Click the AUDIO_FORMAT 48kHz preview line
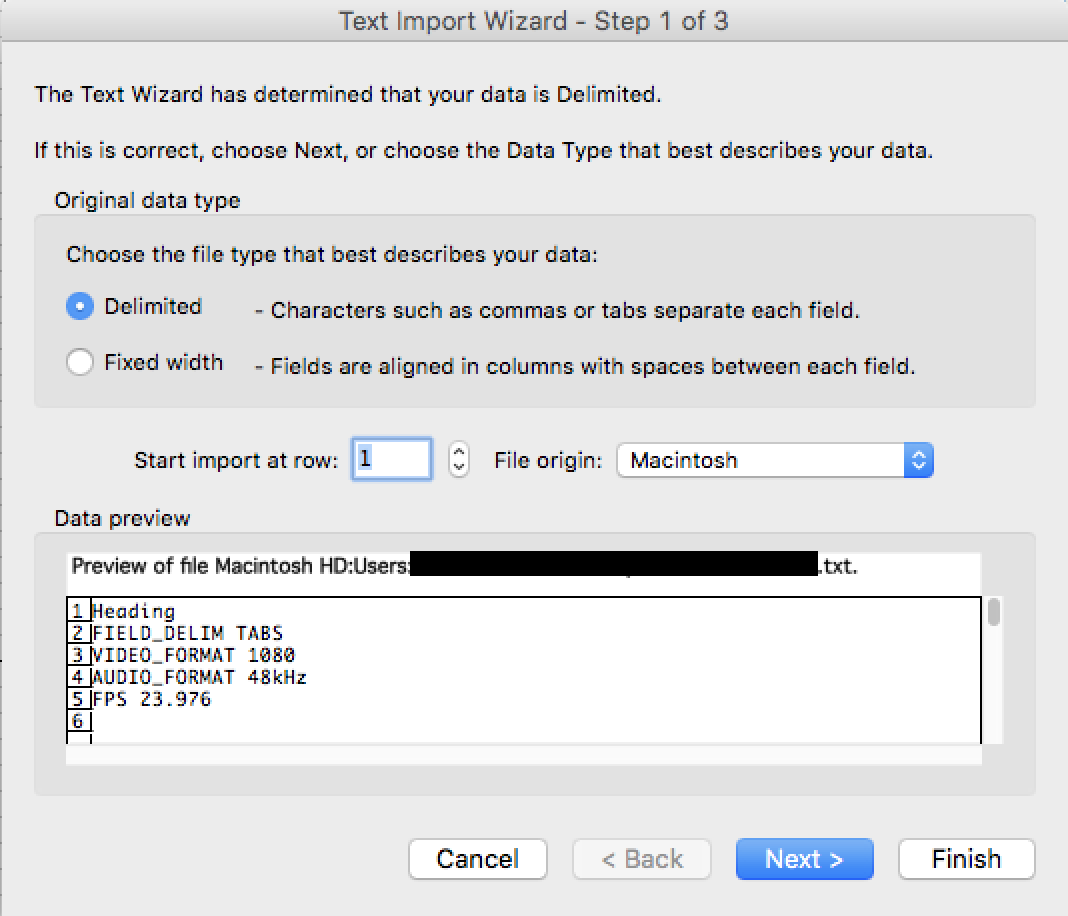Image resolution: width=1068 pixels, height=916 pixels. (199, 677)
